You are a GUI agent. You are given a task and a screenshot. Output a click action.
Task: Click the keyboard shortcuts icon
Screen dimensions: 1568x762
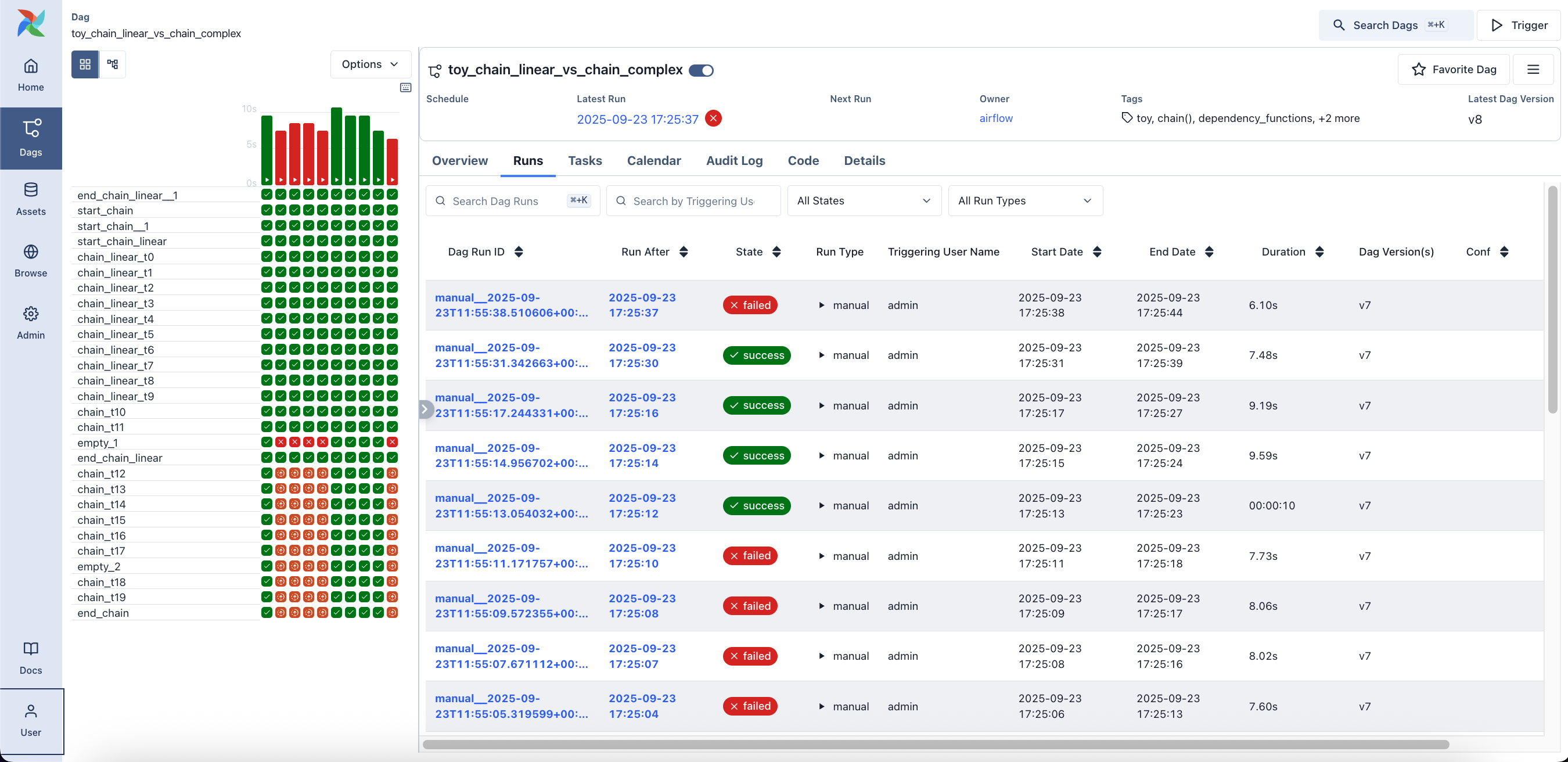tap(405, 88)
